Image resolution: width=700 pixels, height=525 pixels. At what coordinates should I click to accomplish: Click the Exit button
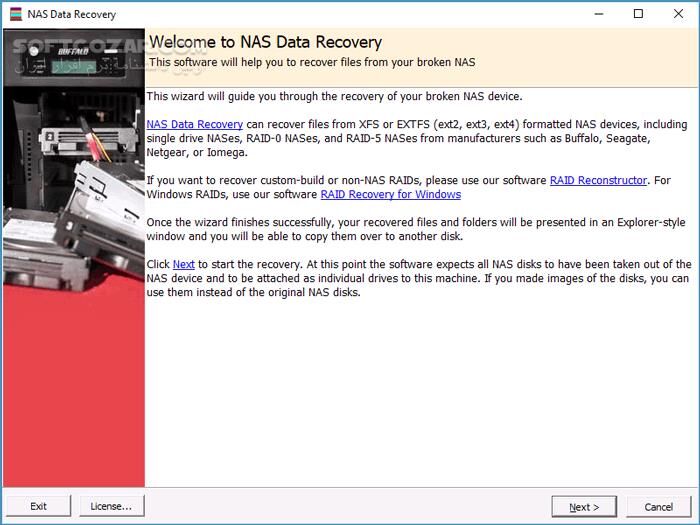pyautogui.click(x=38, y=506)
